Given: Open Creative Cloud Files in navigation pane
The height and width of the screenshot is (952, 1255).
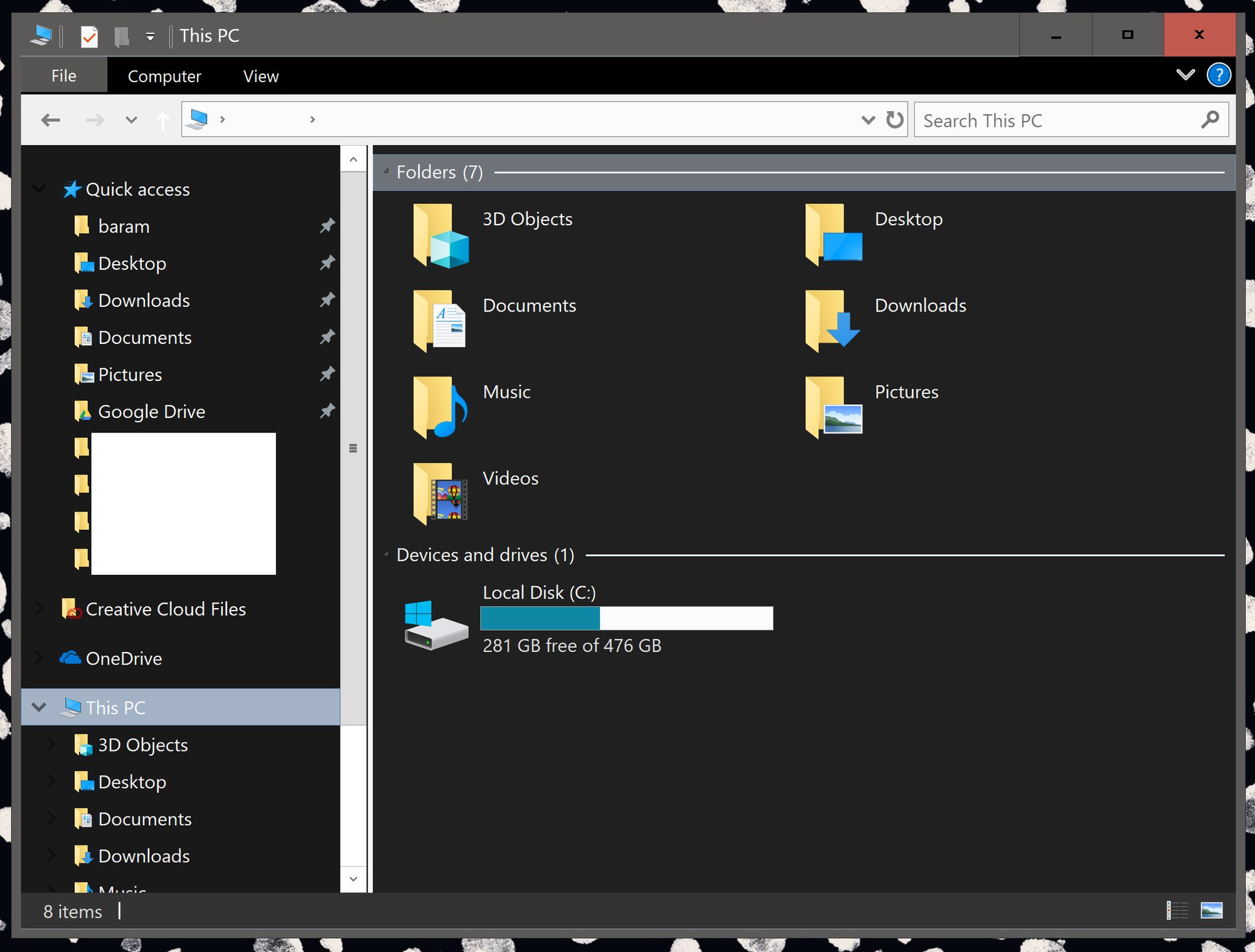Looking at the screenshot, I should (x=166, y=609).
